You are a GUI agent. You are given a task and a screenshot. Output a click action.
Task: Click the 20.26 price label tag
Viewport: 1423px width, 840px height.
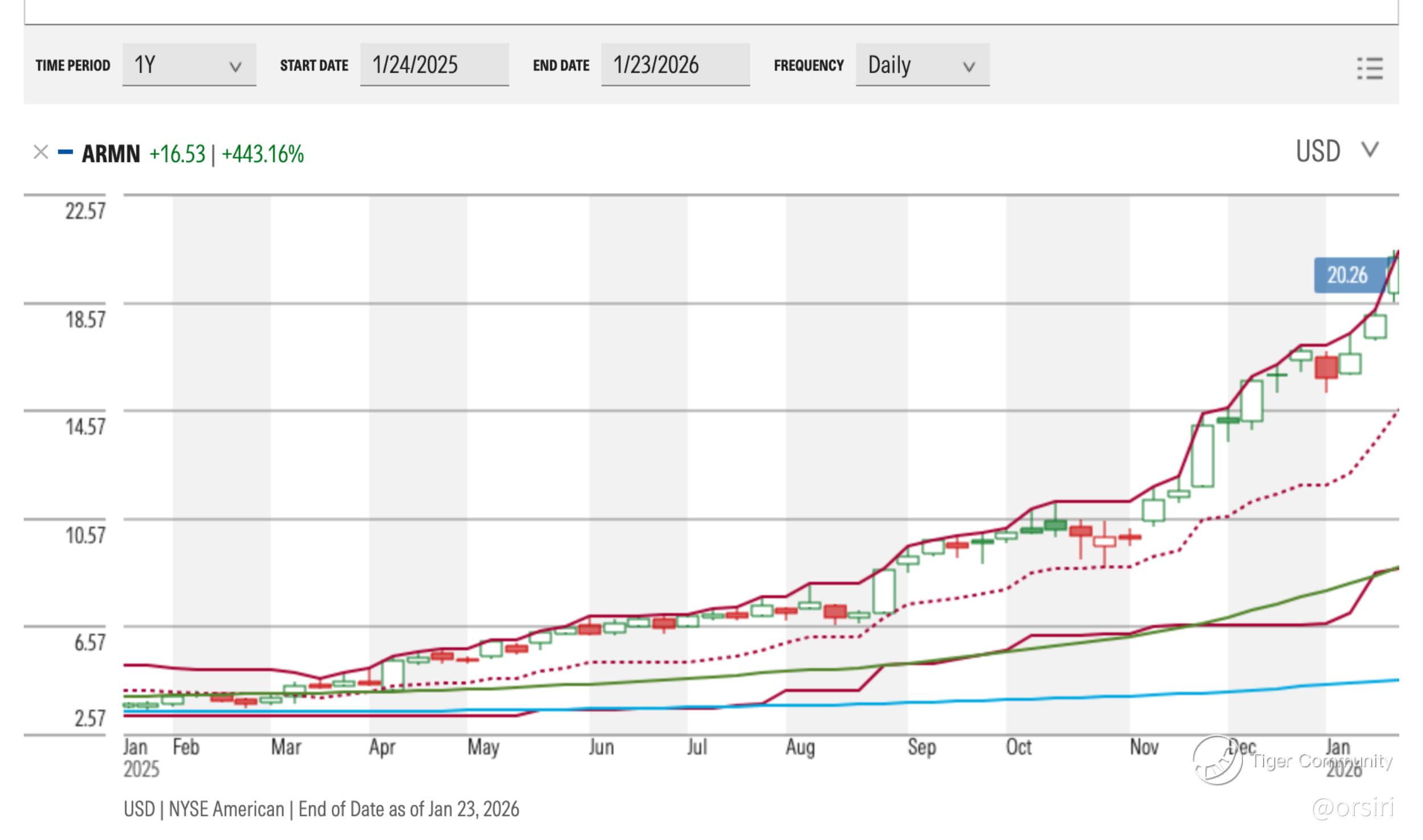[x=1347, y=275]
